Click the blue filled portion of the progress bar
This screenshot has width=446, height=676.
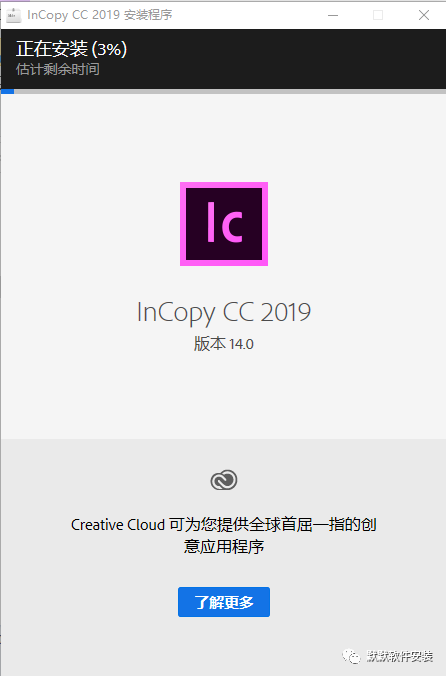tap(8, 91)
